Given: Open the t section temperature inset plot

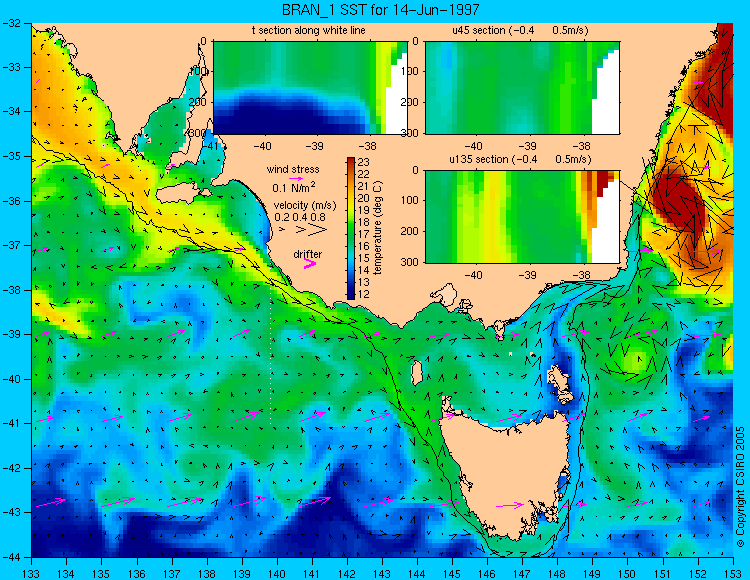Looking at the screenshot, I should pyautogui.click(x=310, y=88).
